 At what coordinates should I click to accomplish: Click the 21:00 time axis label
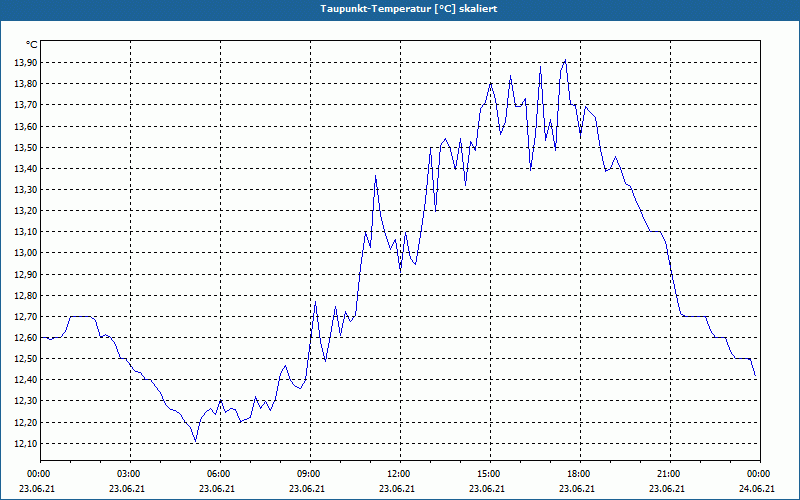[670, 474]
